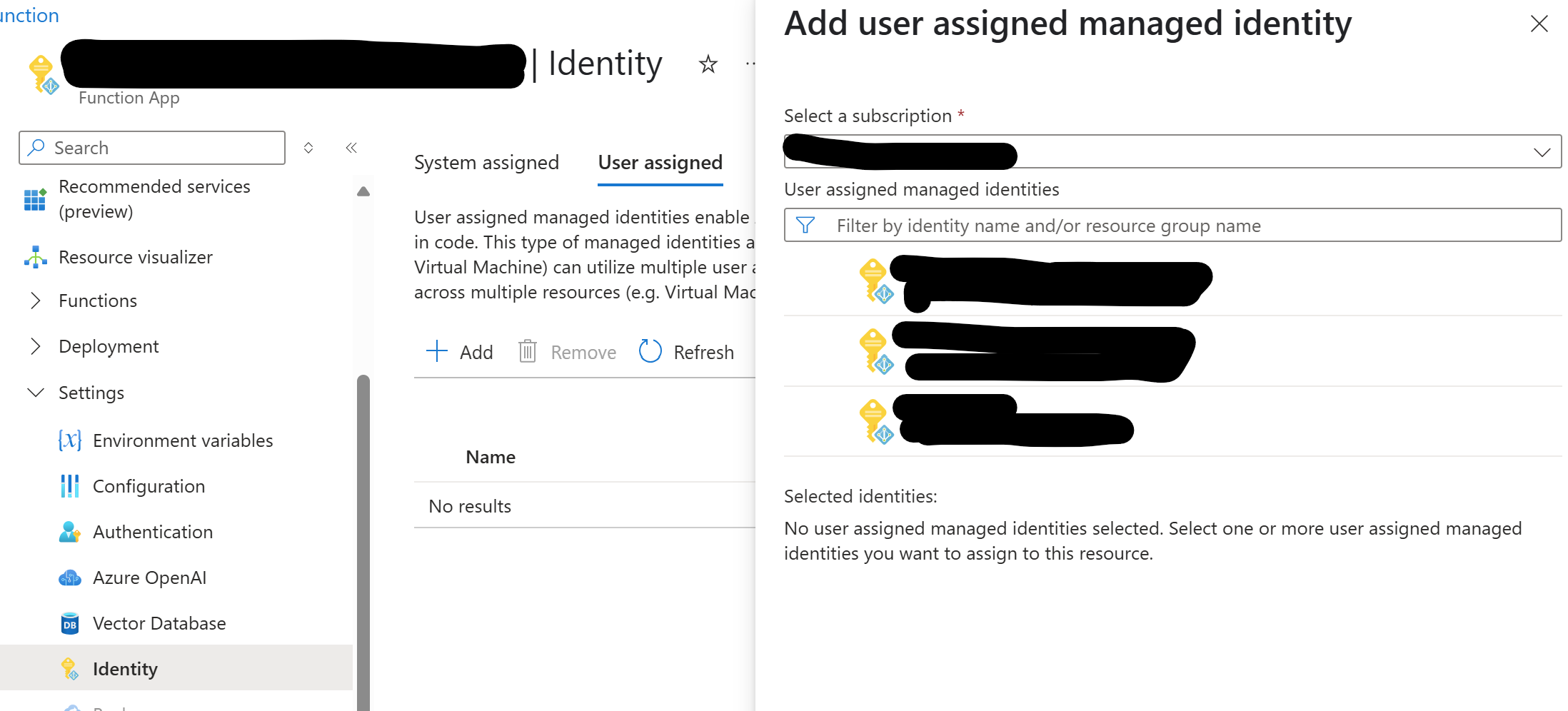Click 'User assigned managed identities' label
The height and width of the screenshot is (711, 1568).
click(921, 189)
